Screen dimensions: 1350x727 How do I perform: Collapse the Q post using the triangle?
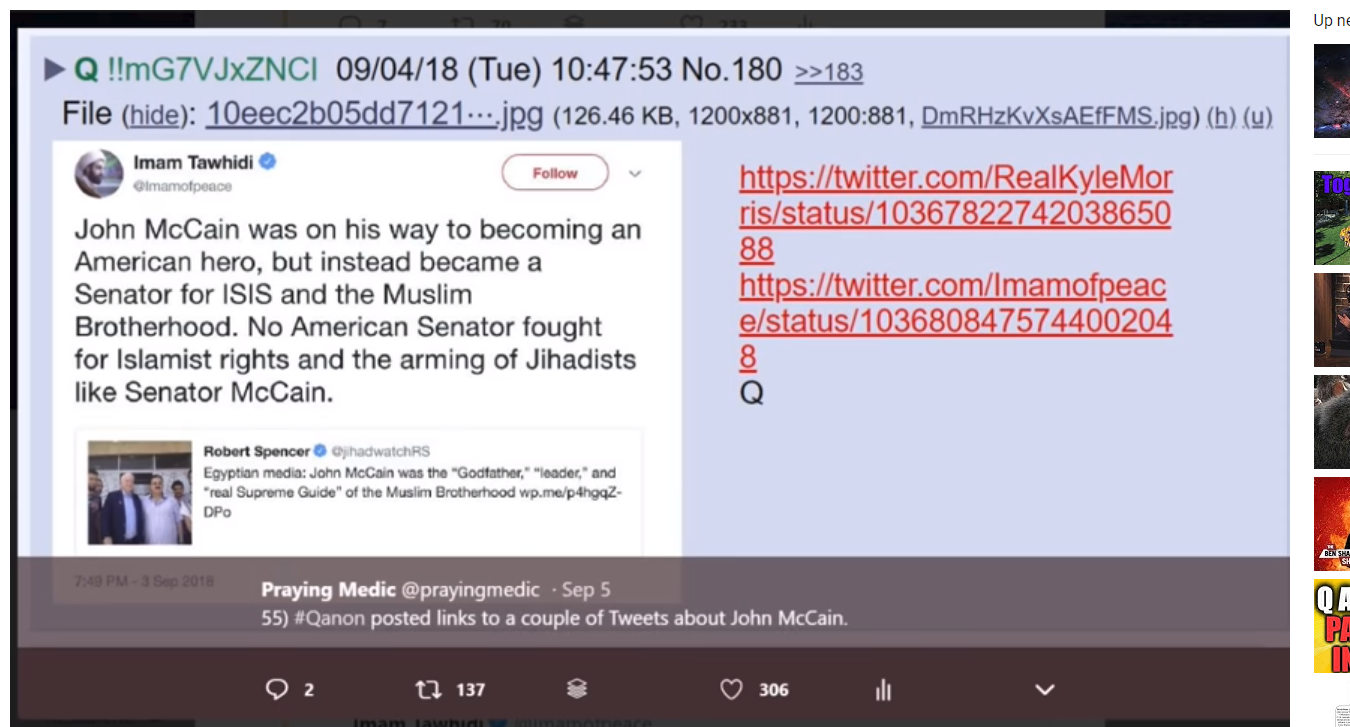coord(54,70)
